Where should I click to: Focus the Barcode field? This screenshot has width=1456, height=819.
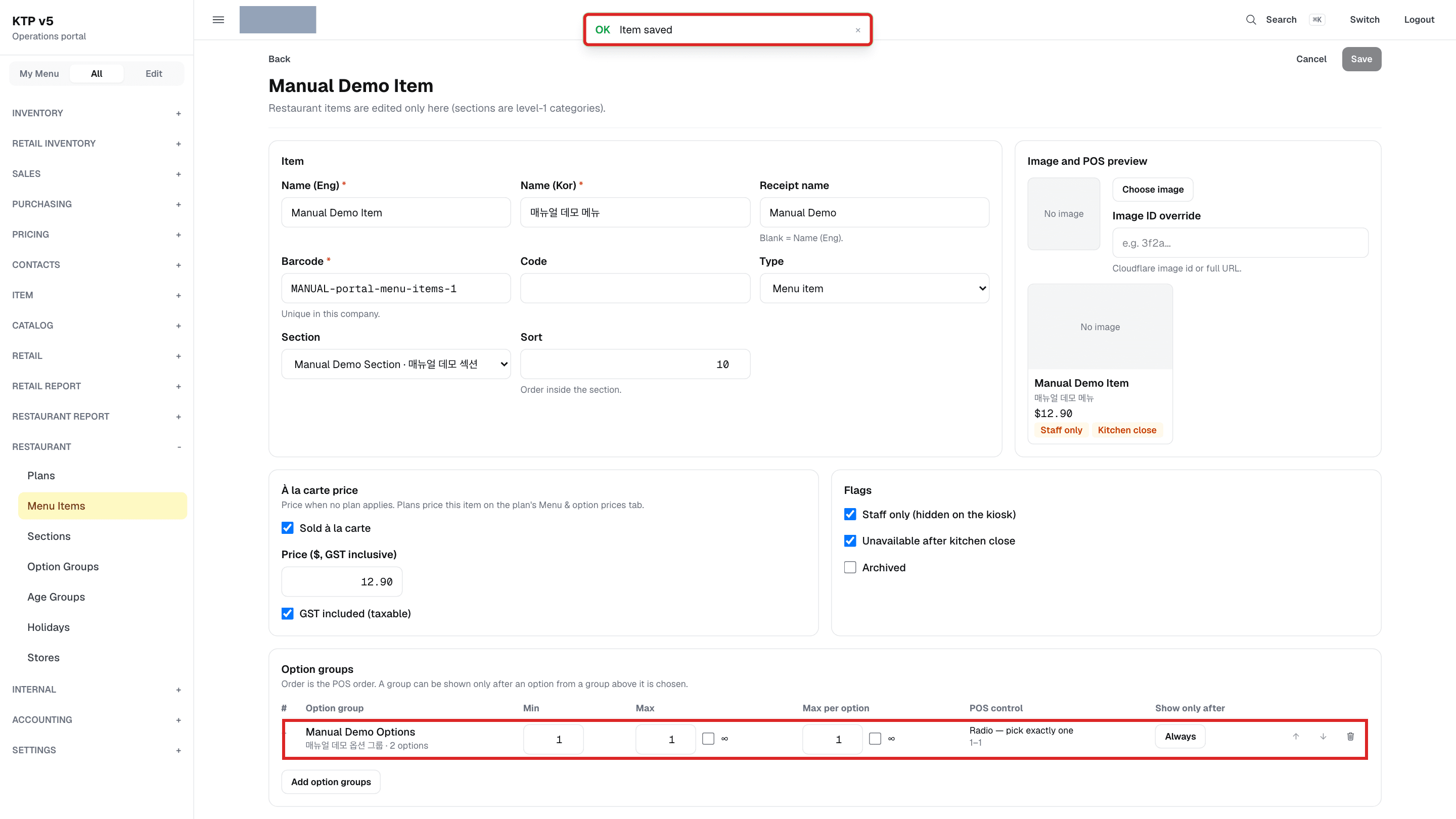tap(396, 288)
